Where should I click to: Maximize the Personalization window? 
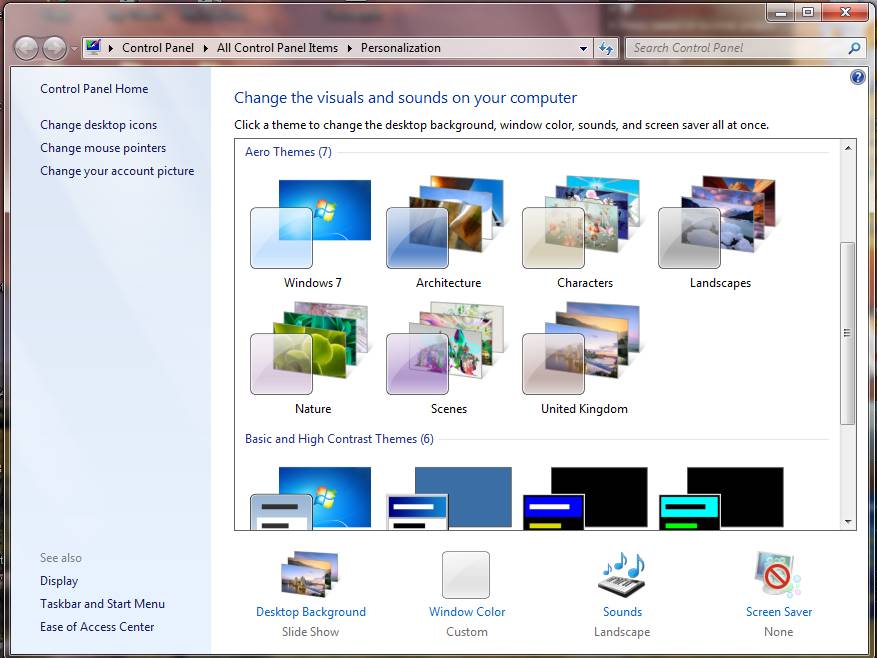(808, 12)
